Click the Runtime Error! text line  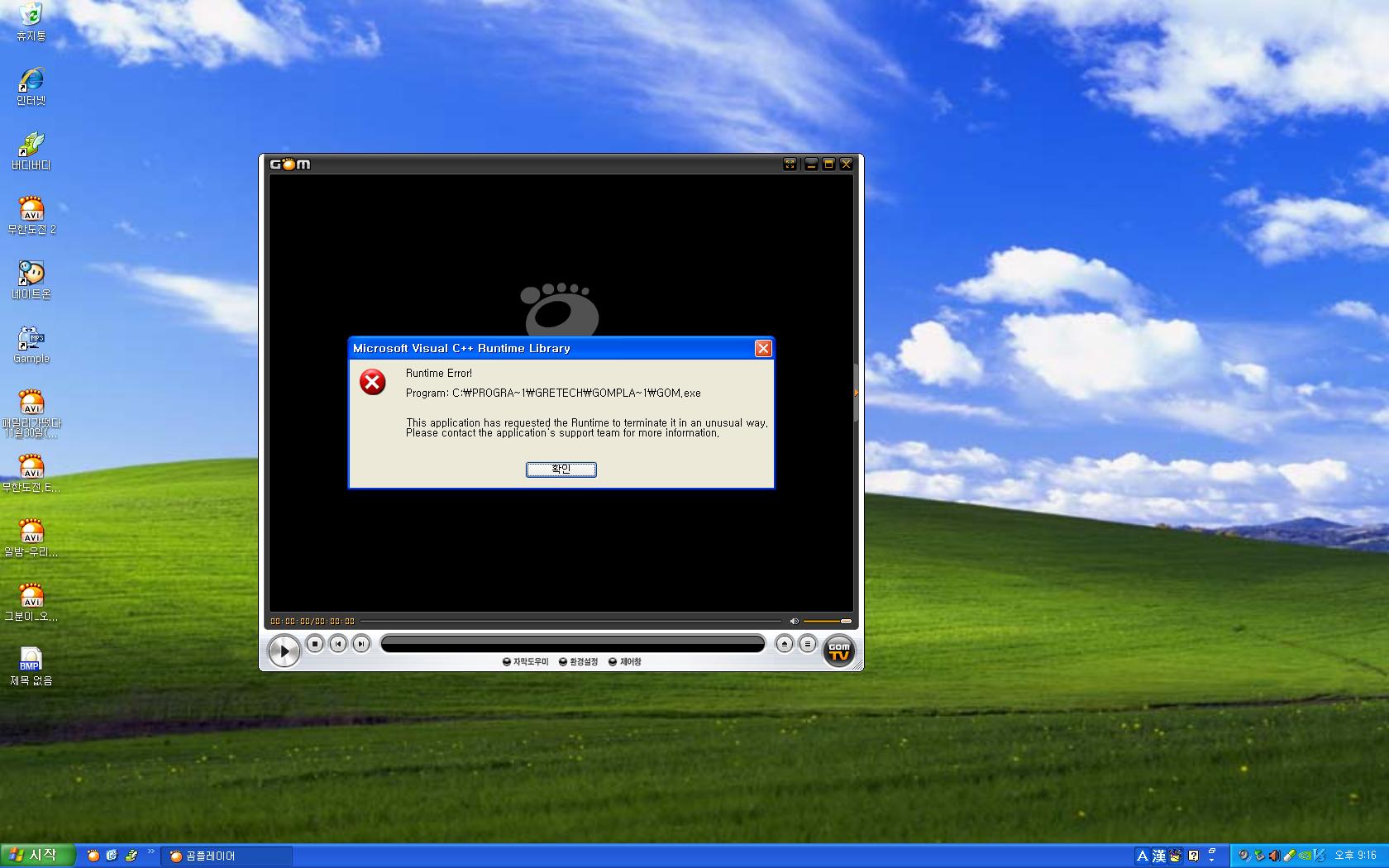coord(439,374)
